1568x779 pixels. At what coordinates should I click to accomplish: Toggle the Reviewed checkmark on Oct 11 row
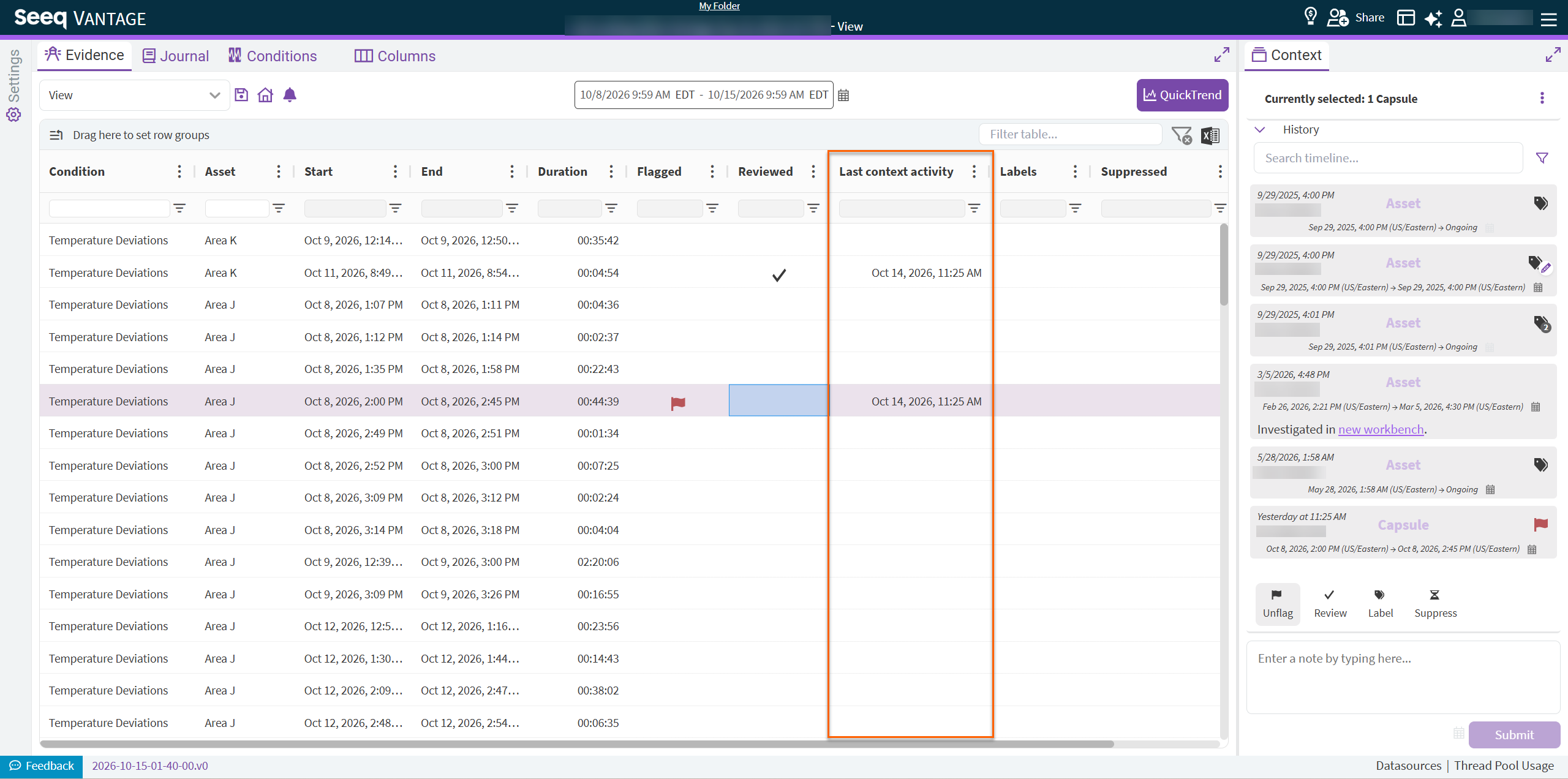778,275
